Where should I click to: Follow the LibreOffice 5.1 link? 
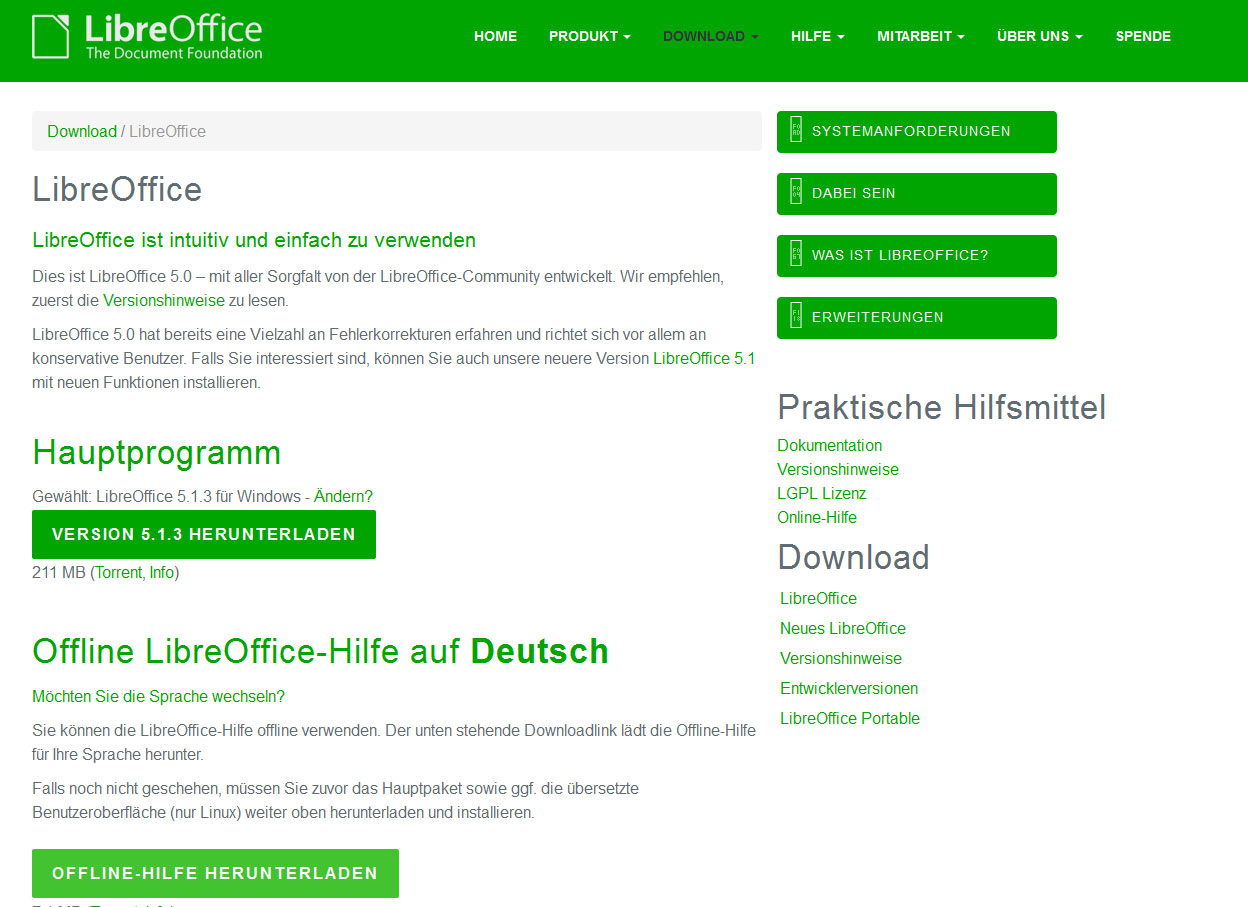[x=704, y=358]
